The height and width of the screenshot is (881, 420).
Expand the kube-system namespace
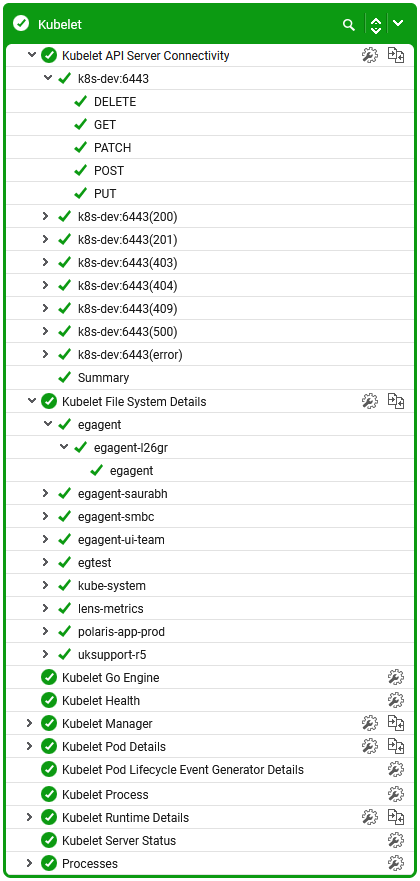click(x=45, y=585)
